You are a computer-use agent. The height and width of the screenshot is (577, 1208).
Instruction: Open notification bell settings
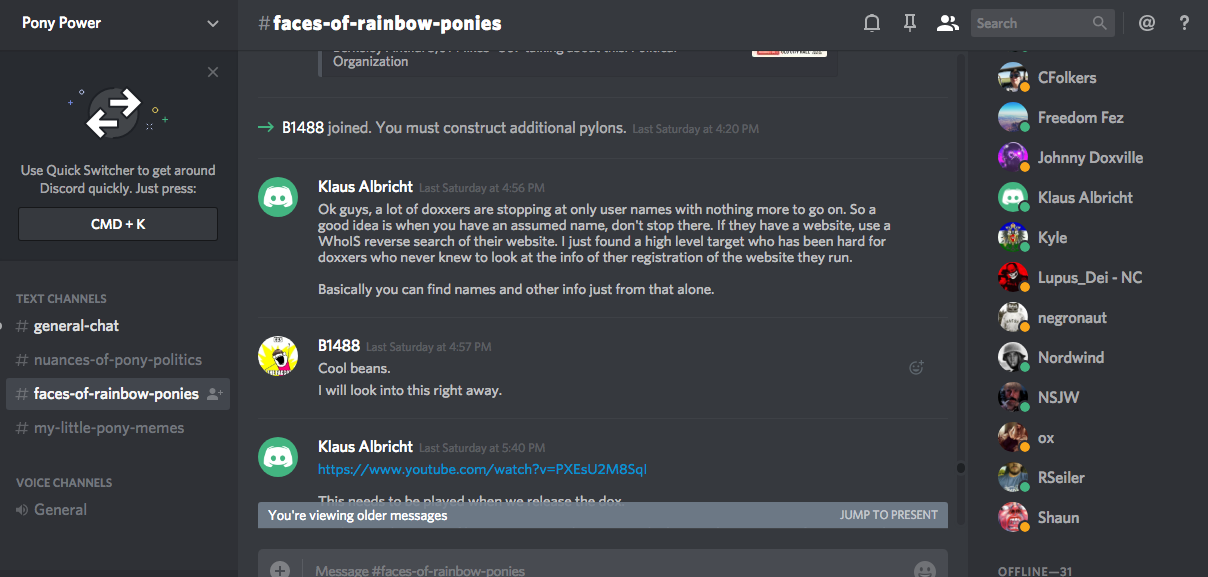click(872, 23)
